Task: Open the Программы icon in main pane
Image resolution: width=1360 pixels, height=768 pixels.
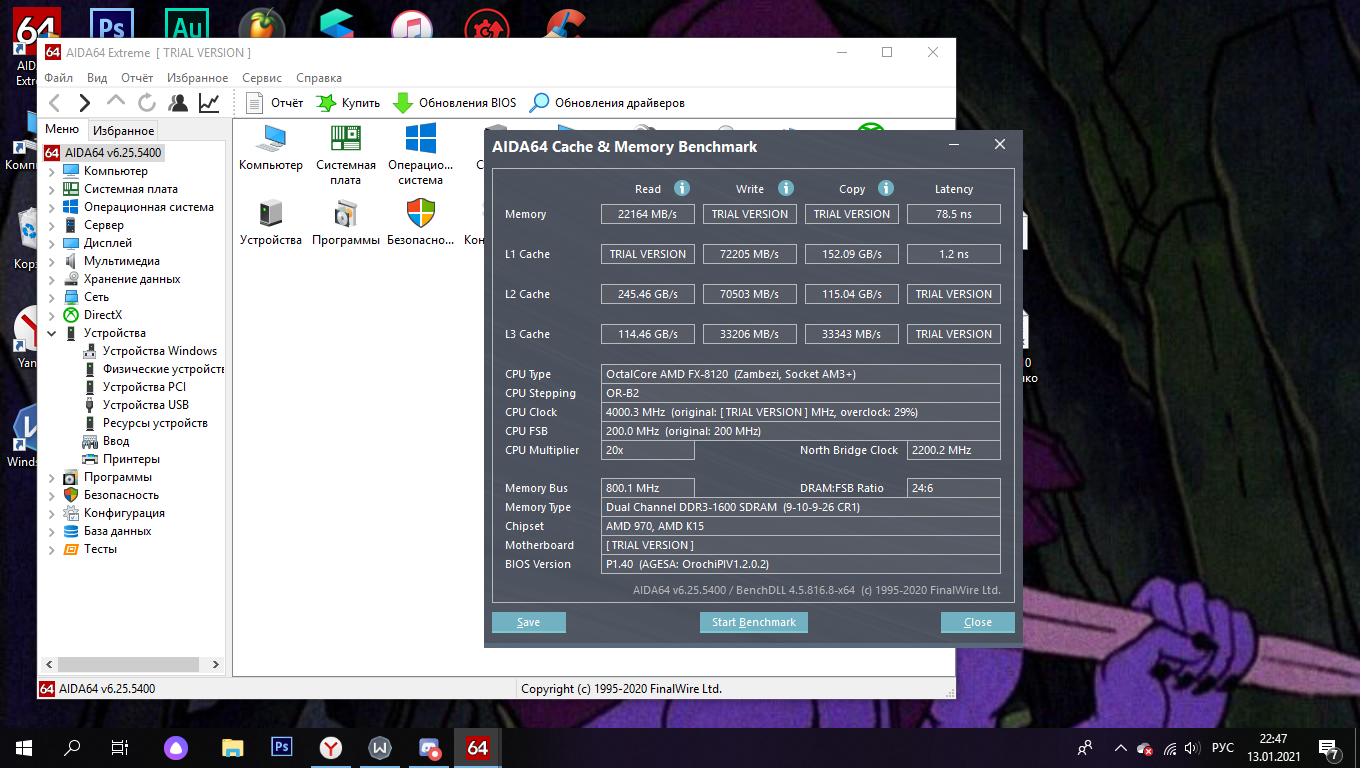Action: (x=346, y=222)
